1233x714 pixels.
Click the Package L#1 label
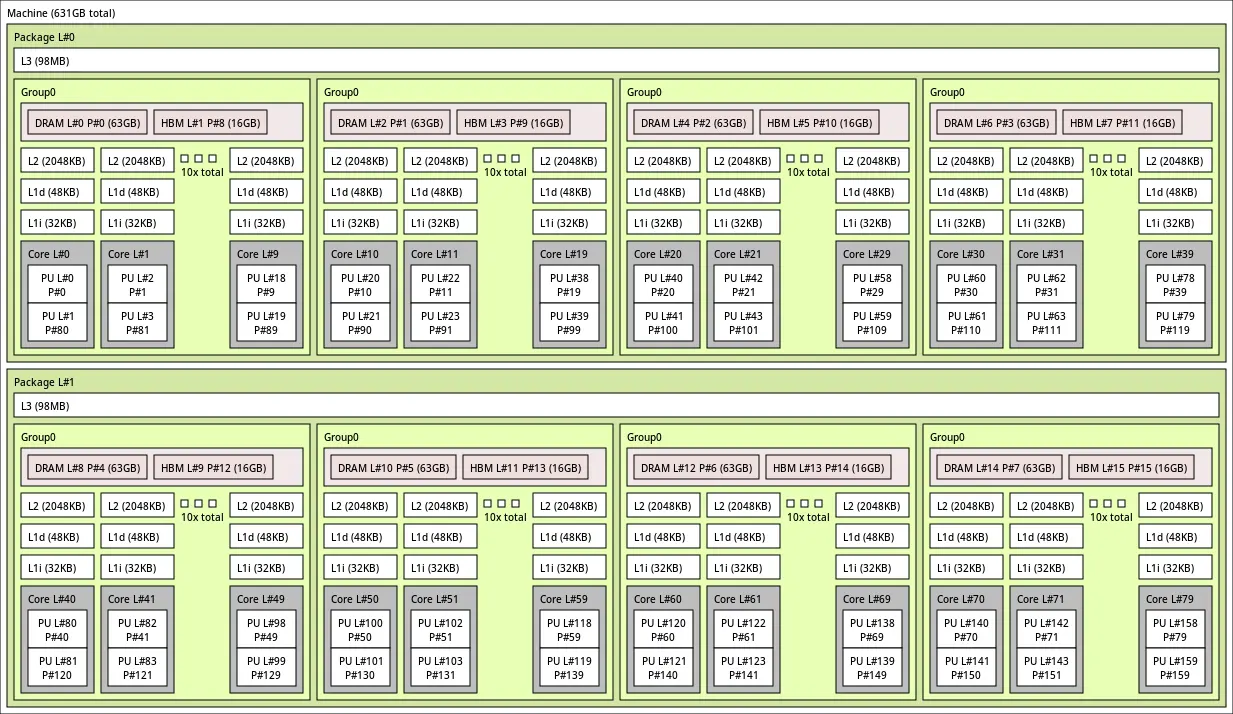[44, 382]
